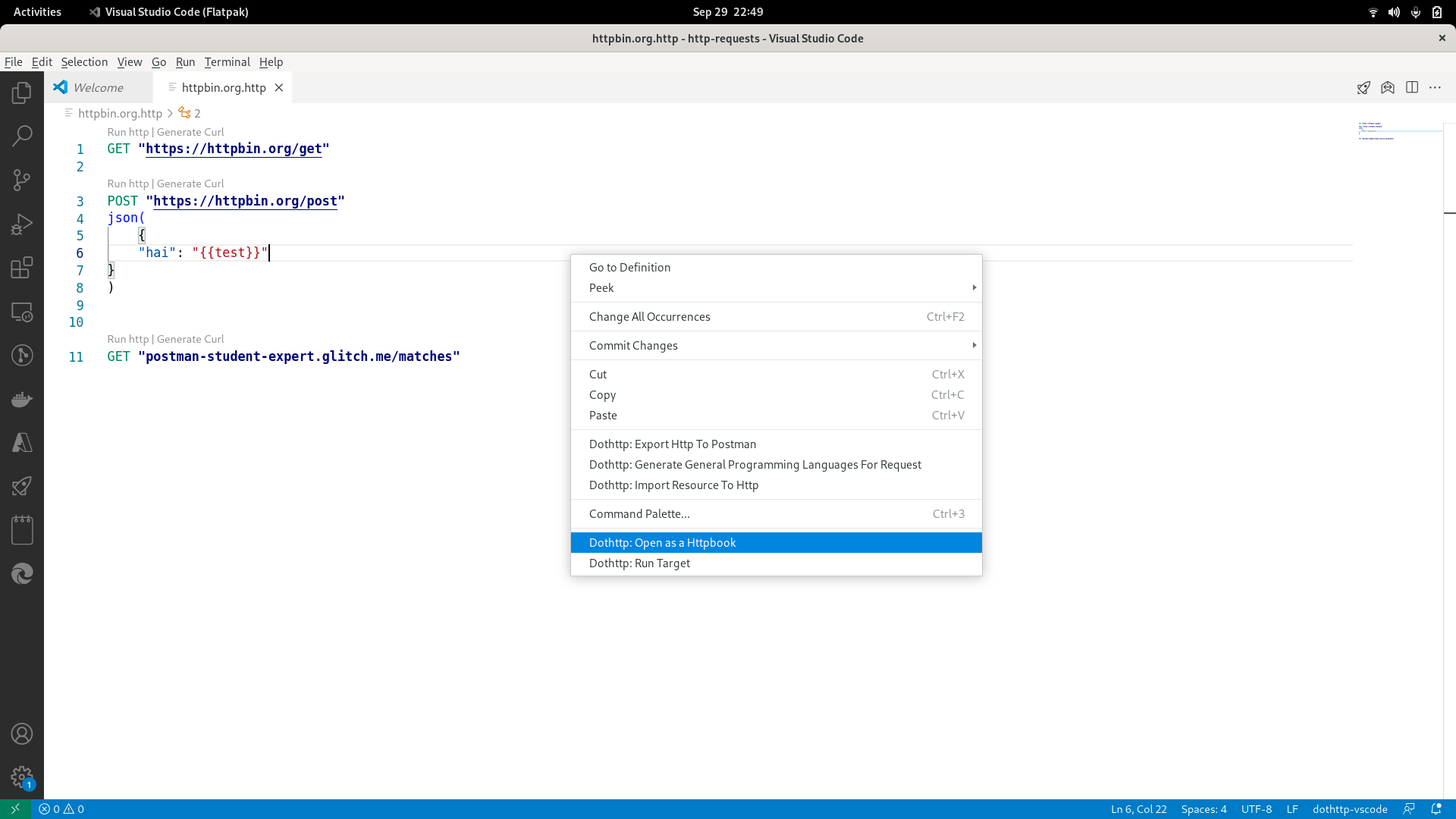This screenshot has height=819, width=1456.
Task: Open the Run and Debug view
Action: (22, 224)
